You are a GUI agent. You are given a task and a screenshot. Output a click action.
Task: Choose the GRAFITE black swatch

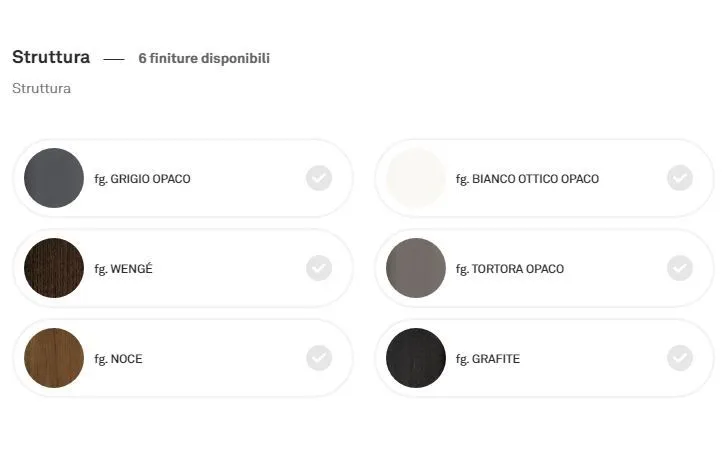(x=416, y=358)
